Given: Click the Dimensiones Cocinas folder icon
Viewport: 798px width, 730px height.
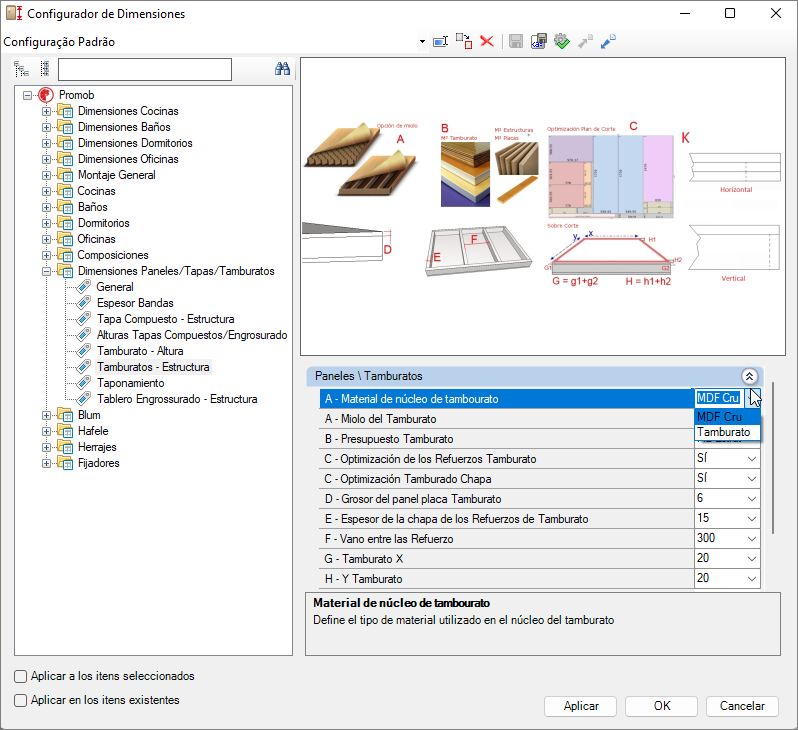Looking at the screenshot, I should [65, 111].
